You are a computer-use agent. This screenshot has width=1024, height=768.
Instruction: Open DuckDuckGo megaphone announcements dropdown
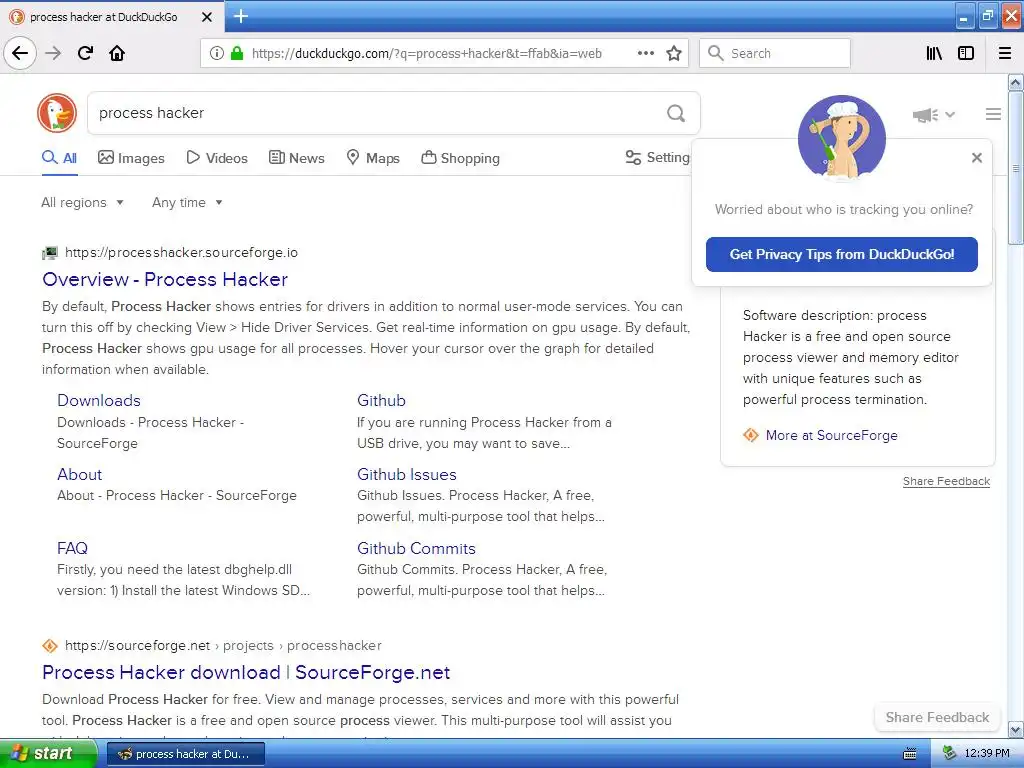[x=933, y=115]
